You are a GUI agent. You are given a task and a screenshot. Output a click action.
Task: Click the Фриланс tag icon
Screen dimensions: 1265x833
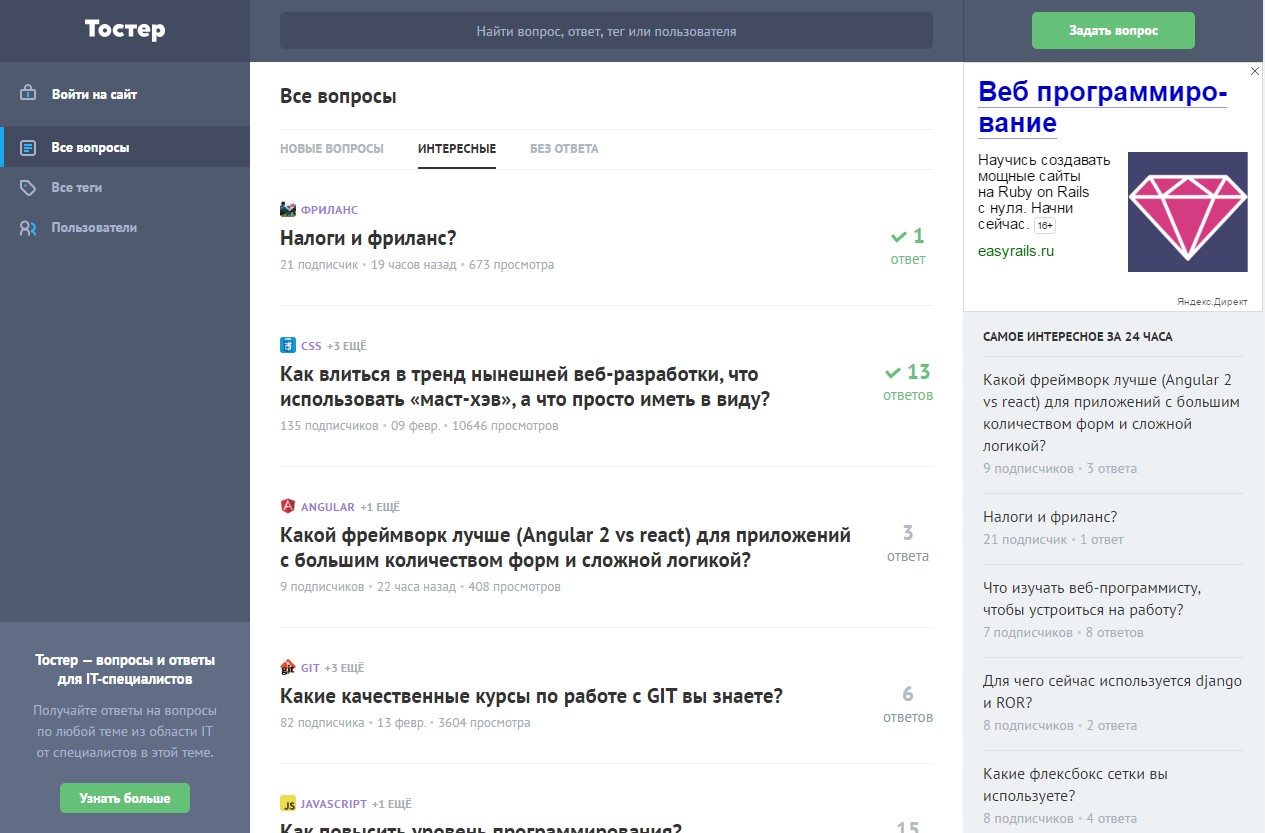click(x=288, y=210)
